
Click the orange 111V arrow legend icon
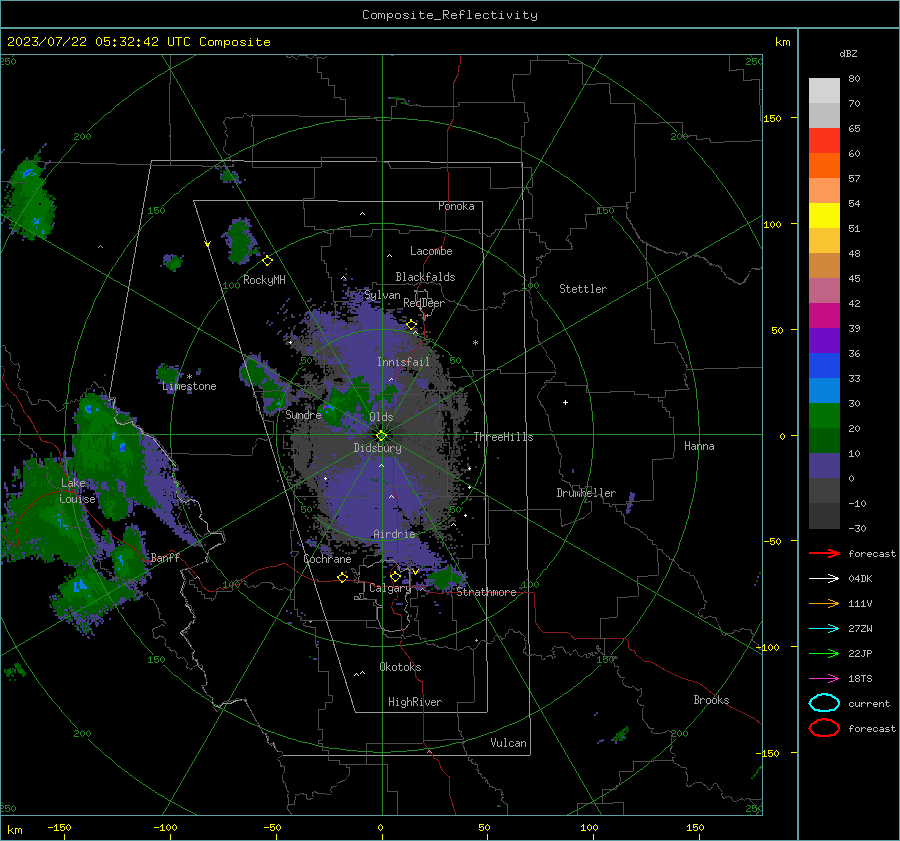point(824,603)
